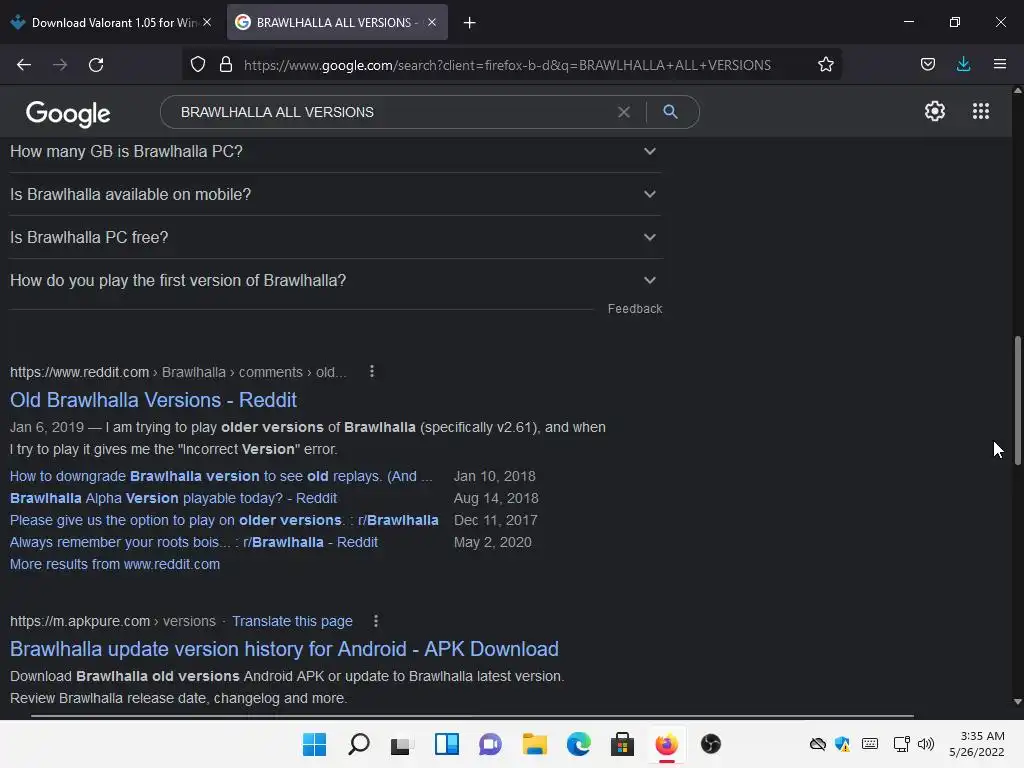Open 'How to downgrade Brawlhalla version' link

[x=221, y=476]
